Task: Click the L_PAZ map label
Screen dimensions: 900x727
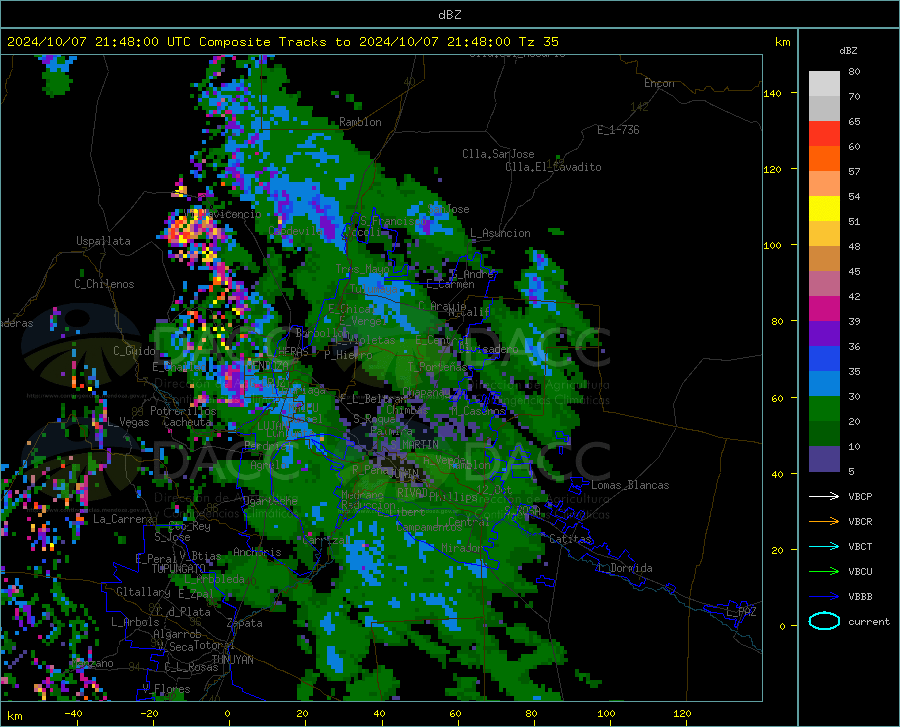Action: (741, 612)
